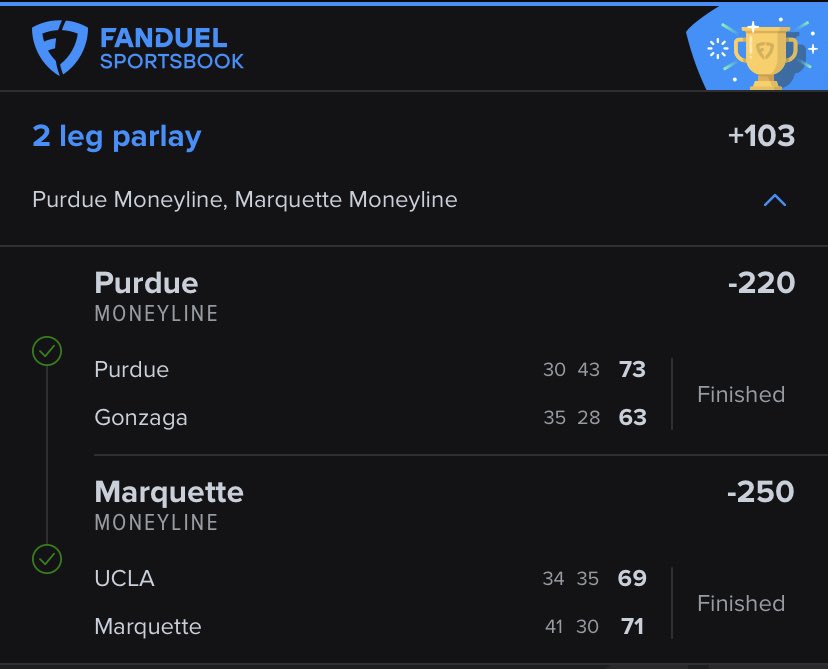Click Gonzaga final score 63
The width and height of the screenshot is (828, 669).
(x=632, y=417)
